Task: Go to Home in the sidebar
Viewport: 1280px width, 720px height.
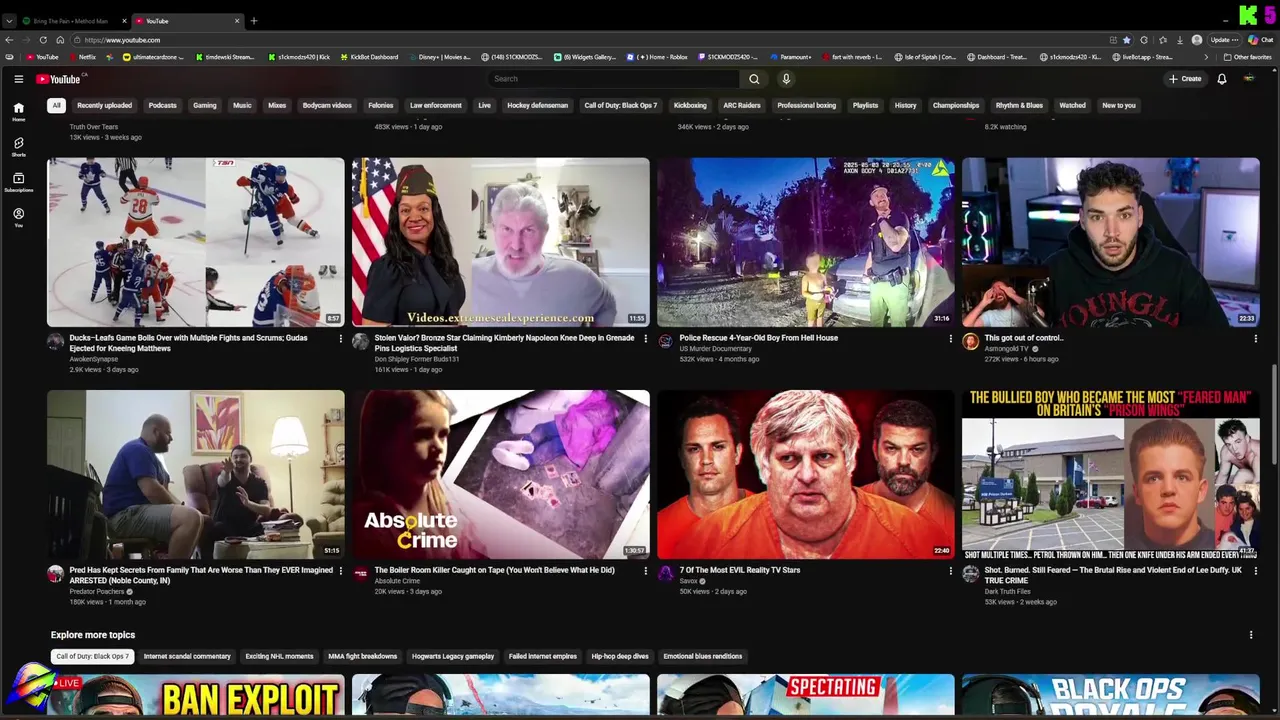Action: 18,111
